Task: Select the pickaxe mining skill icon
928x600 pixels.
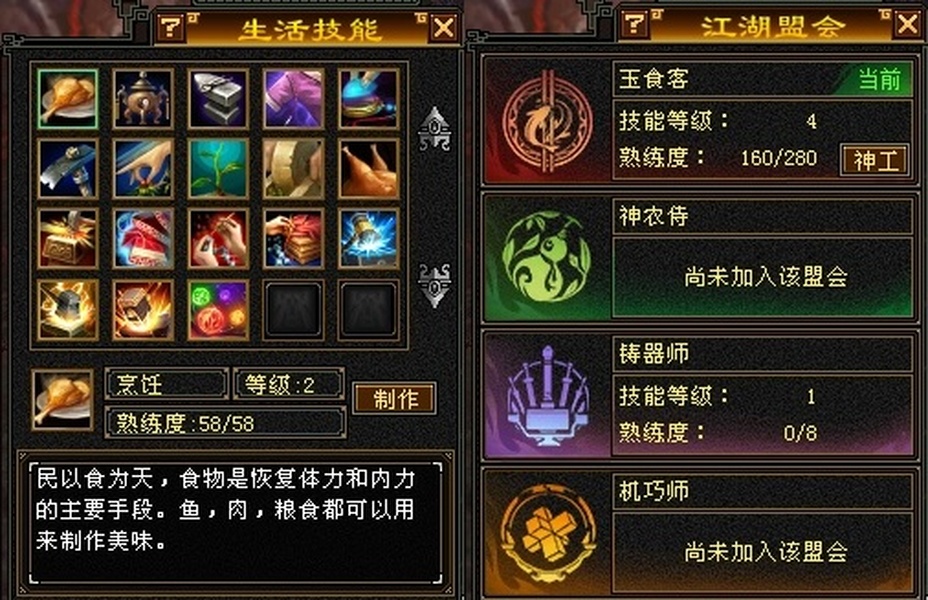Action: 67,169
